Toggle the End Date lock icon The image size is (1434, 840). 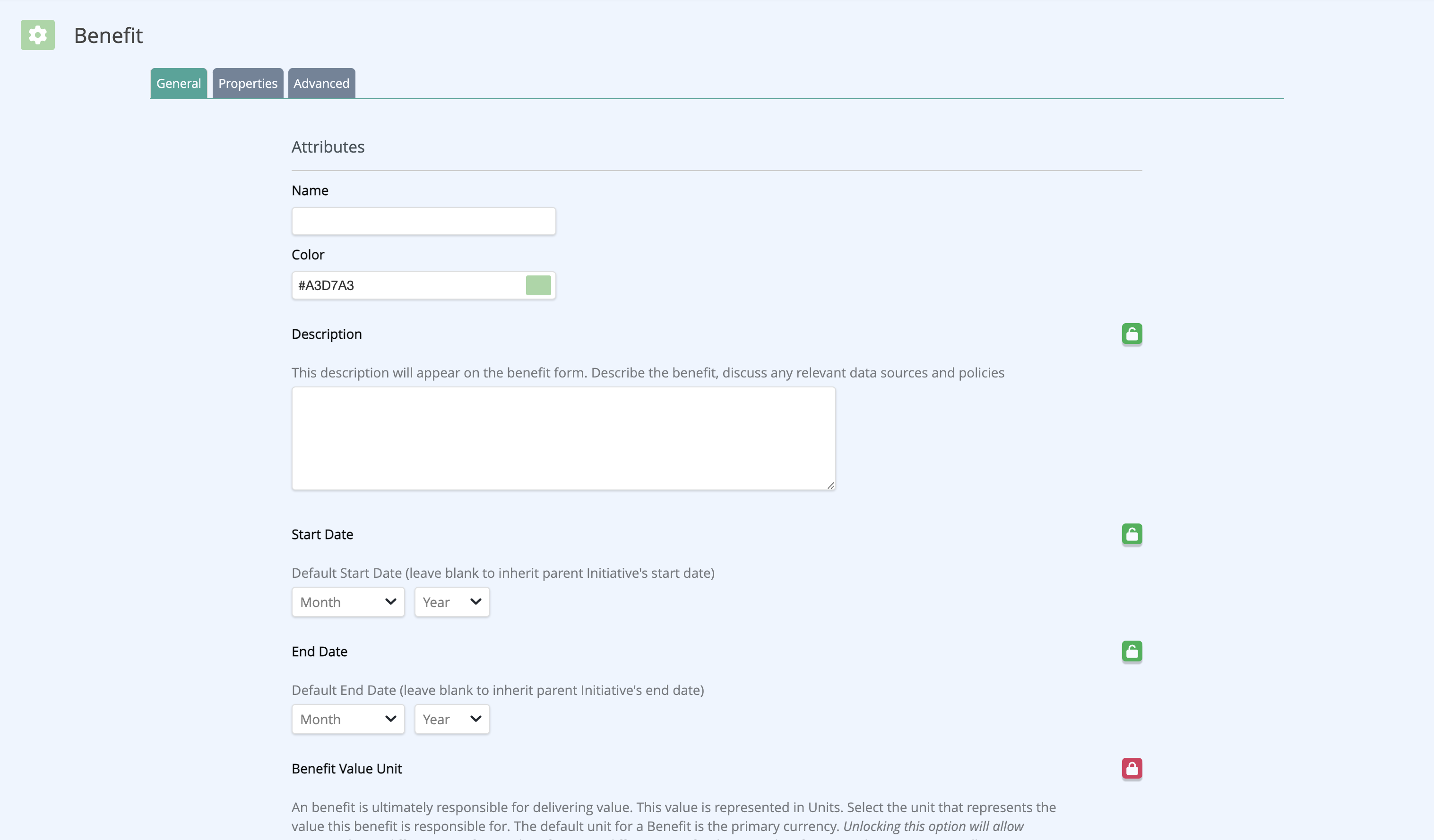(1132, 651)
